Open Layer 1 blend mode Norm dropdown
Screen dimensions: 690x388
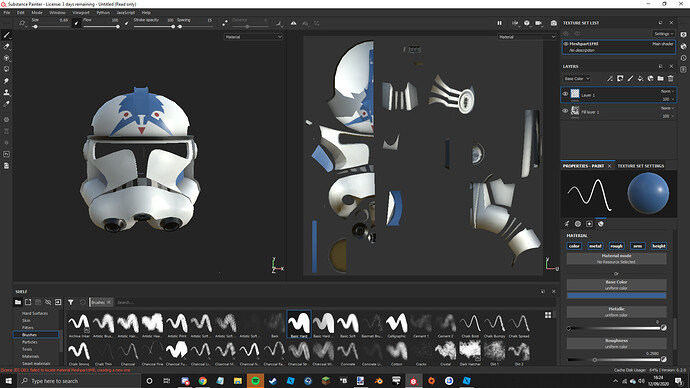click(x=667, y=91)
